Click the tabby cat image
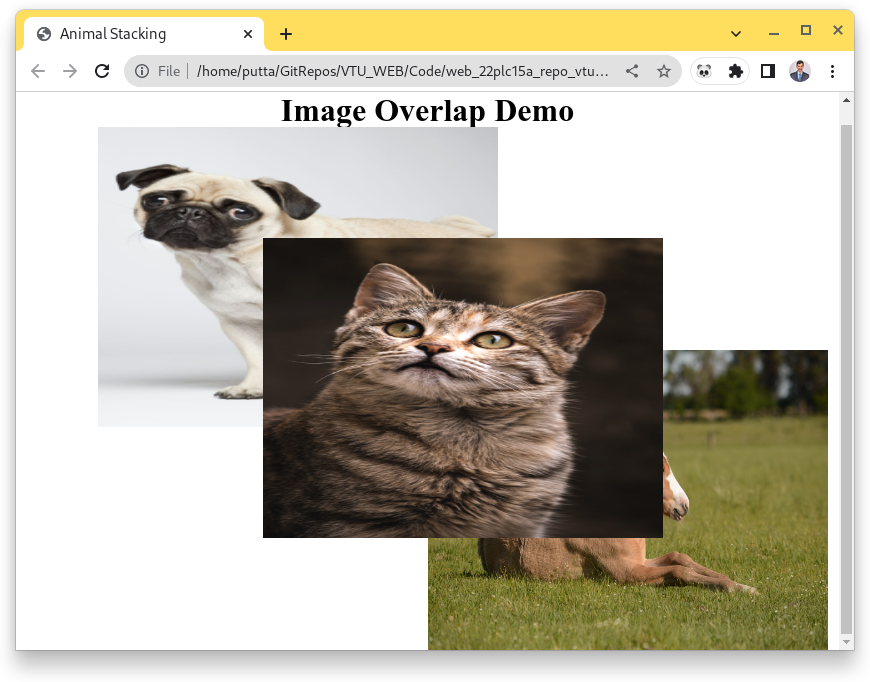The width and height of the screenshot is (870, 682). [x=463, y=388]
